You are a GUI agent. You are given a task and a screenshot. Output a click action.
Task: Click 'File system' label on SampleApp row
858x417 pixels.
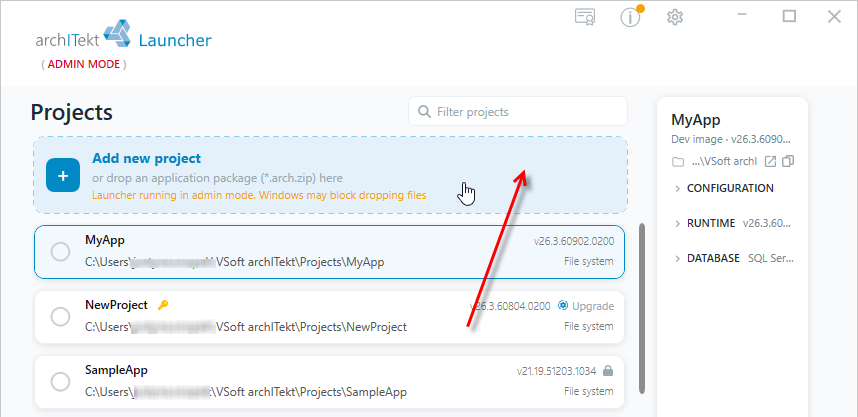pos(589,391)
